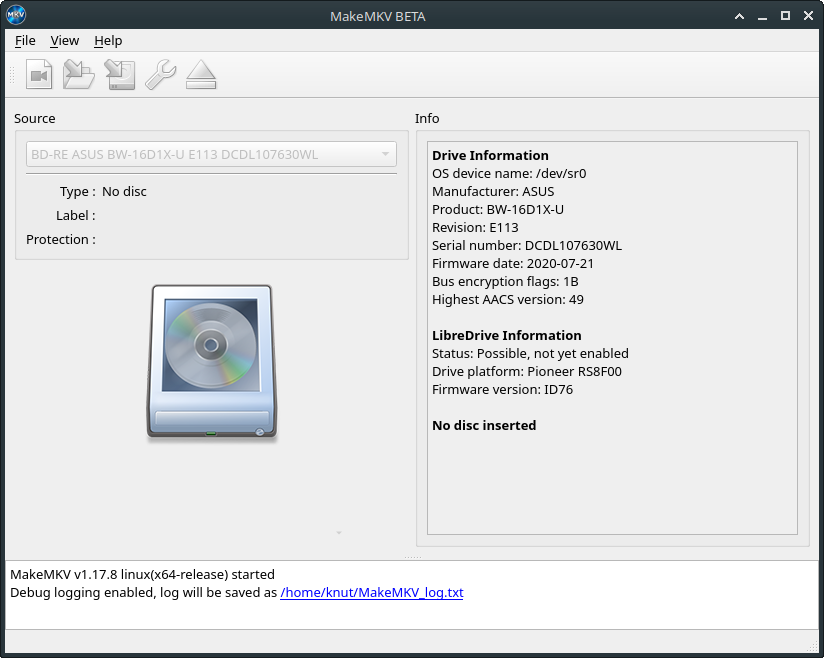Click the large disc drive image
The image size is (824, 658).
point(211,362)
